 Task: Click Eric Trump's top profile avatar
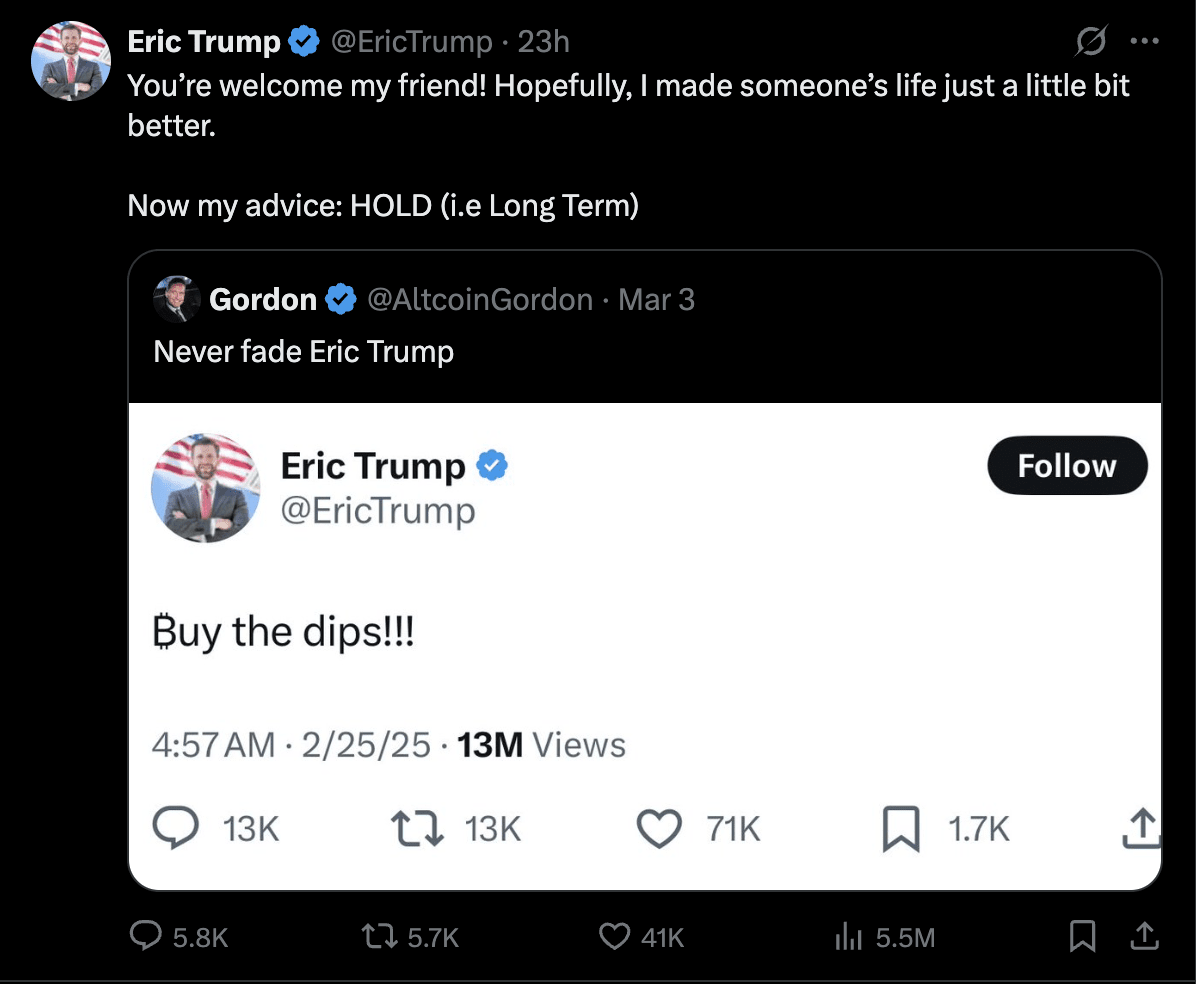pyautogui.click(x=71, y=61)
